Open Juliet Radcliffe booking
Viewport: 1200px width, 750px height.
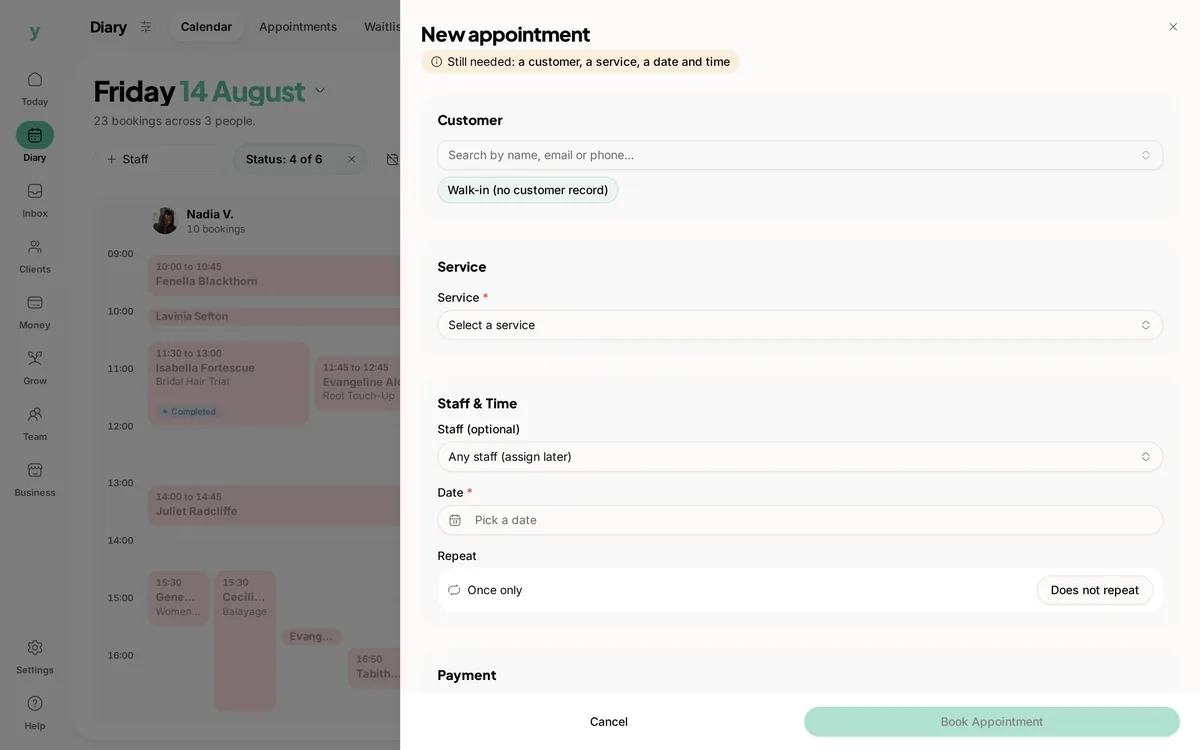click(x=275, y=505)
